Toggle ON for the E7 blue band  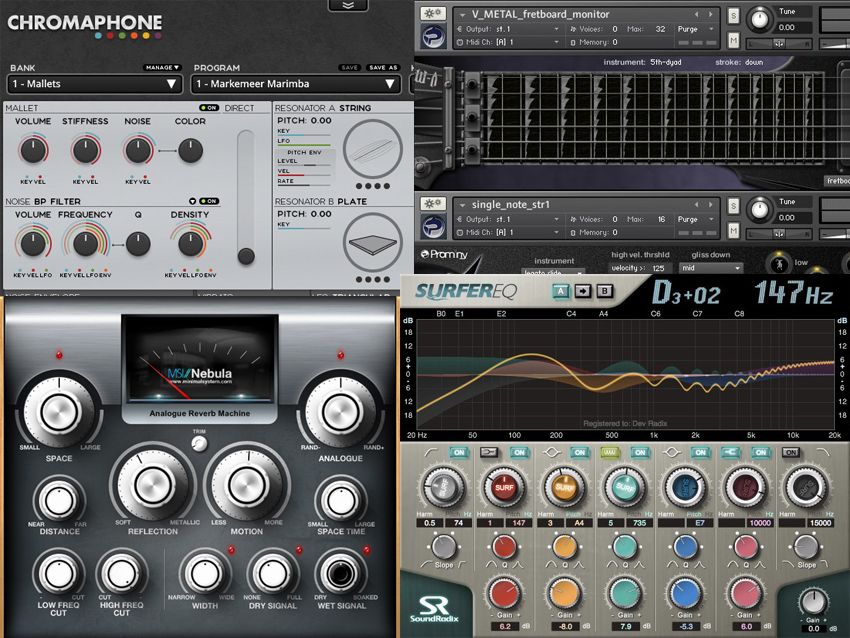point(700,452)
